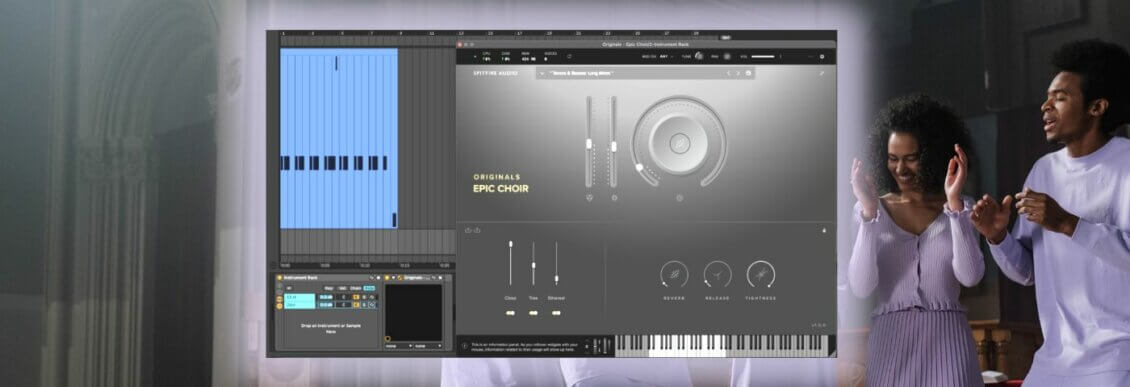Viewport: 1130px width, 387px height.
Task: Click the yellow chain list show/hide button on the rack
Action: pos(280,306)
